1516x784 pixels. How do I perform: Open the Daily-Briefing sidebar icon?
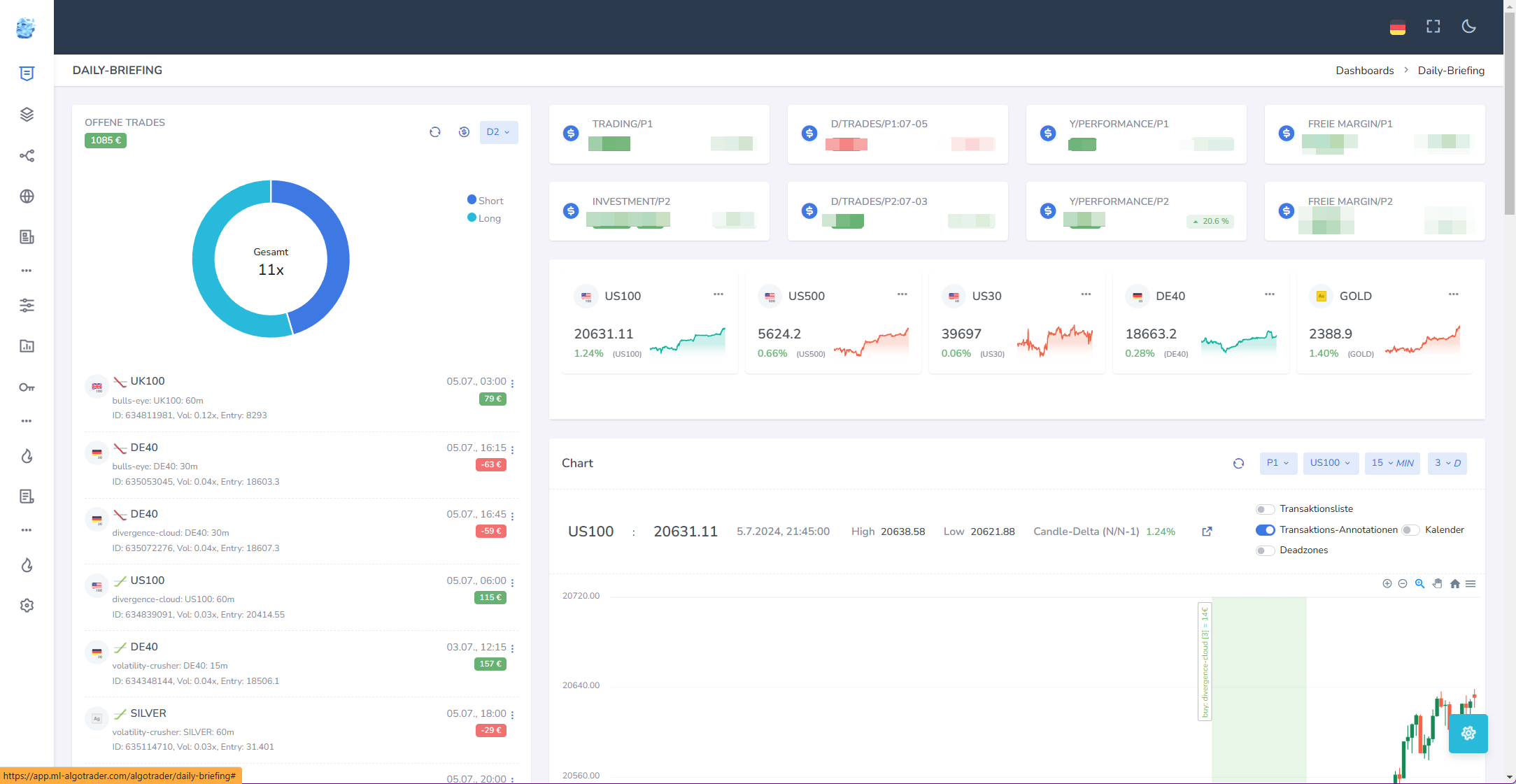tap(27, 73)
